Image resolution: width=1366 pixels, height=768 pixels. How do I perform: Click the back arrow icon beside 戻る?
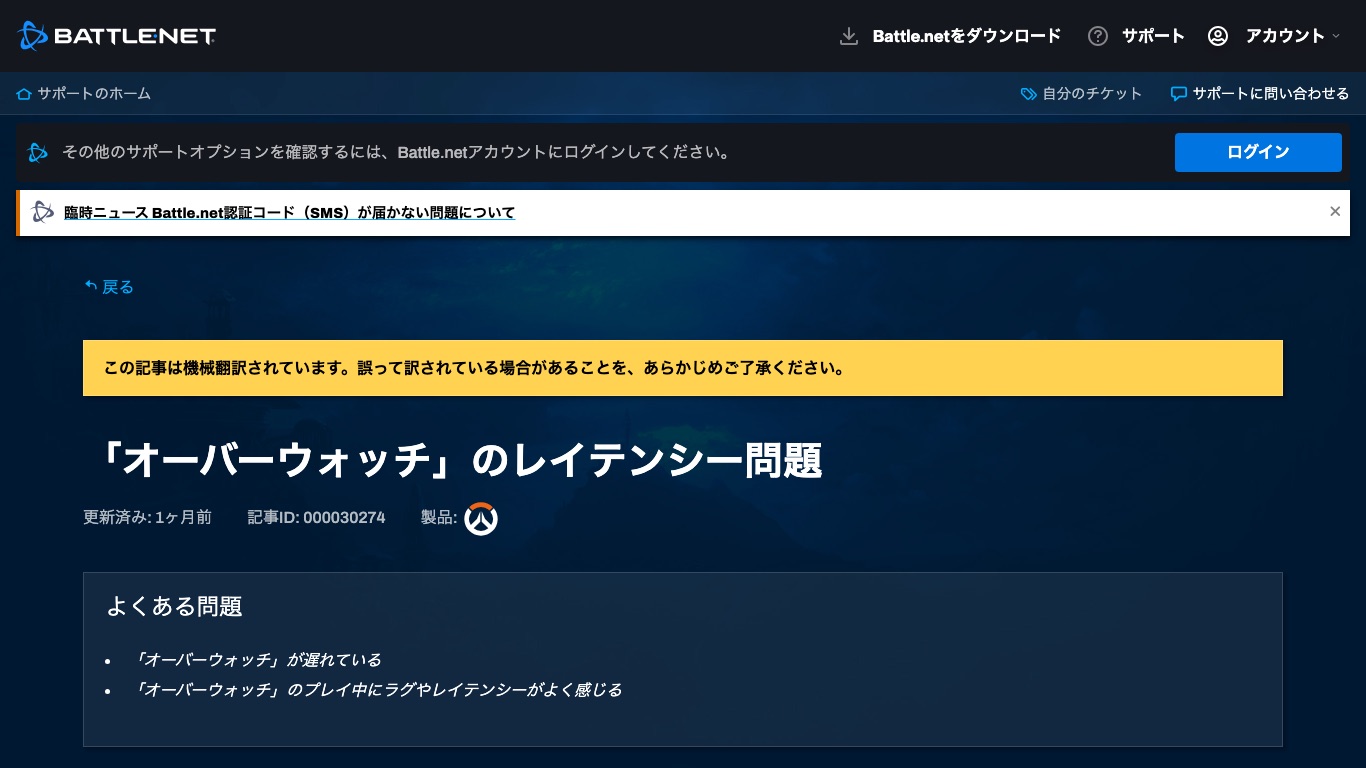pyautogui.click(x=91, y=286)
